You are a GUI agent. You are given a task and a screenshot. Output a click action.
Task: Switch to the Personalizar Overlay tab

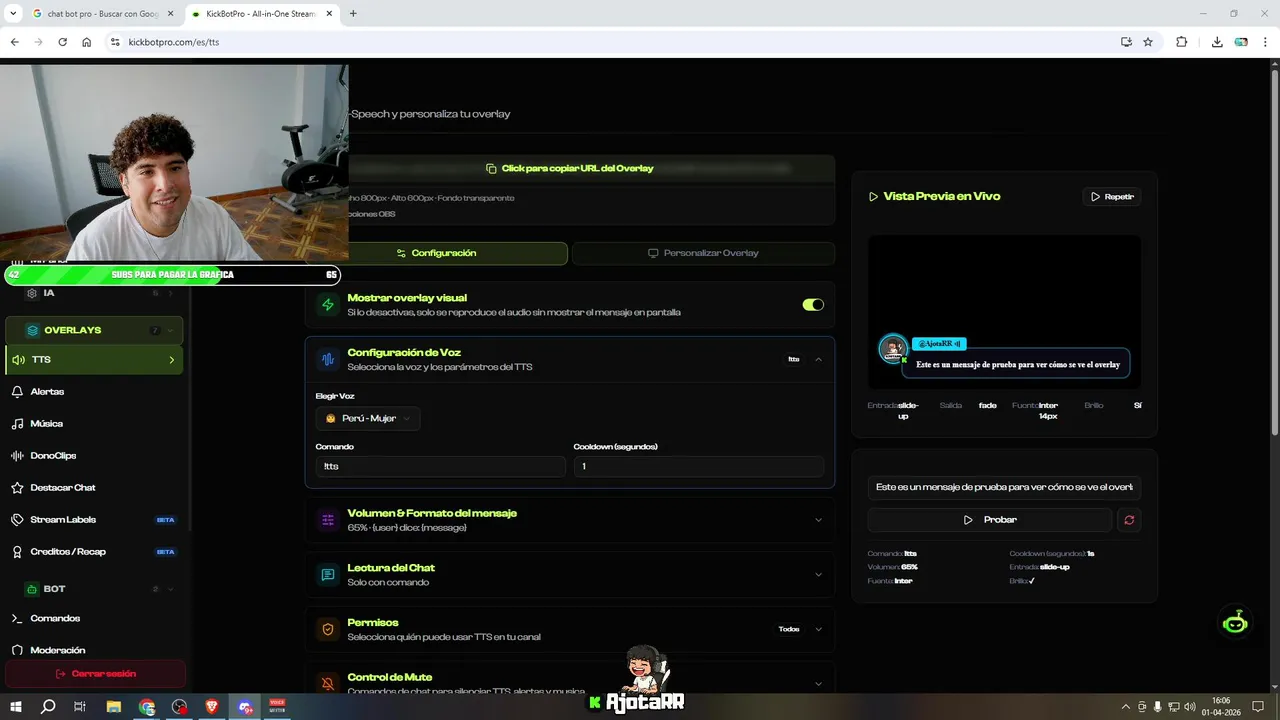(703, 253)
